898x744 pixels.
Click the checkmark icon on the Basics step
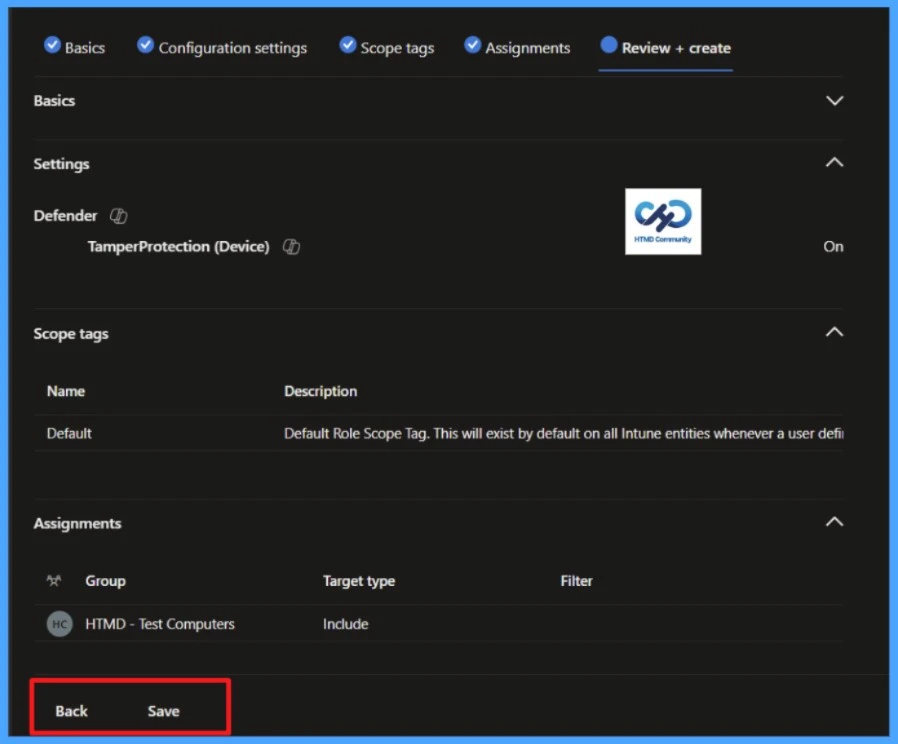tap(53, 44)
